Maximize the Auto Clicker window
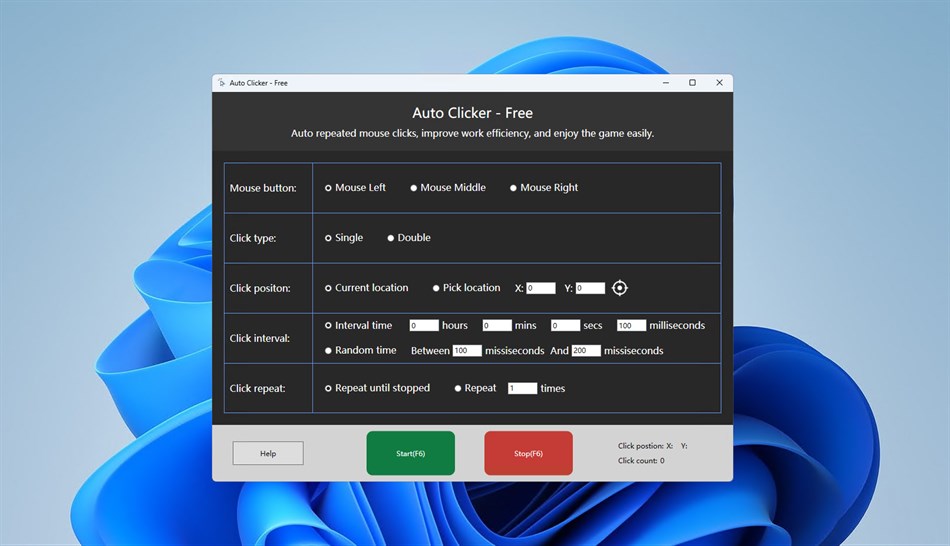 [x=693, y=83]
